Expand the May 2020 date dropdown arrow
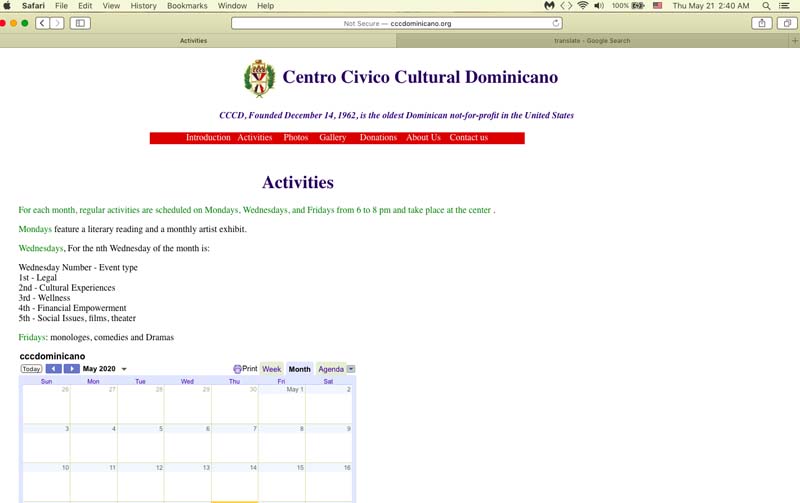Image resolution: width=800 pixels, height=503 pixels. 124,369
